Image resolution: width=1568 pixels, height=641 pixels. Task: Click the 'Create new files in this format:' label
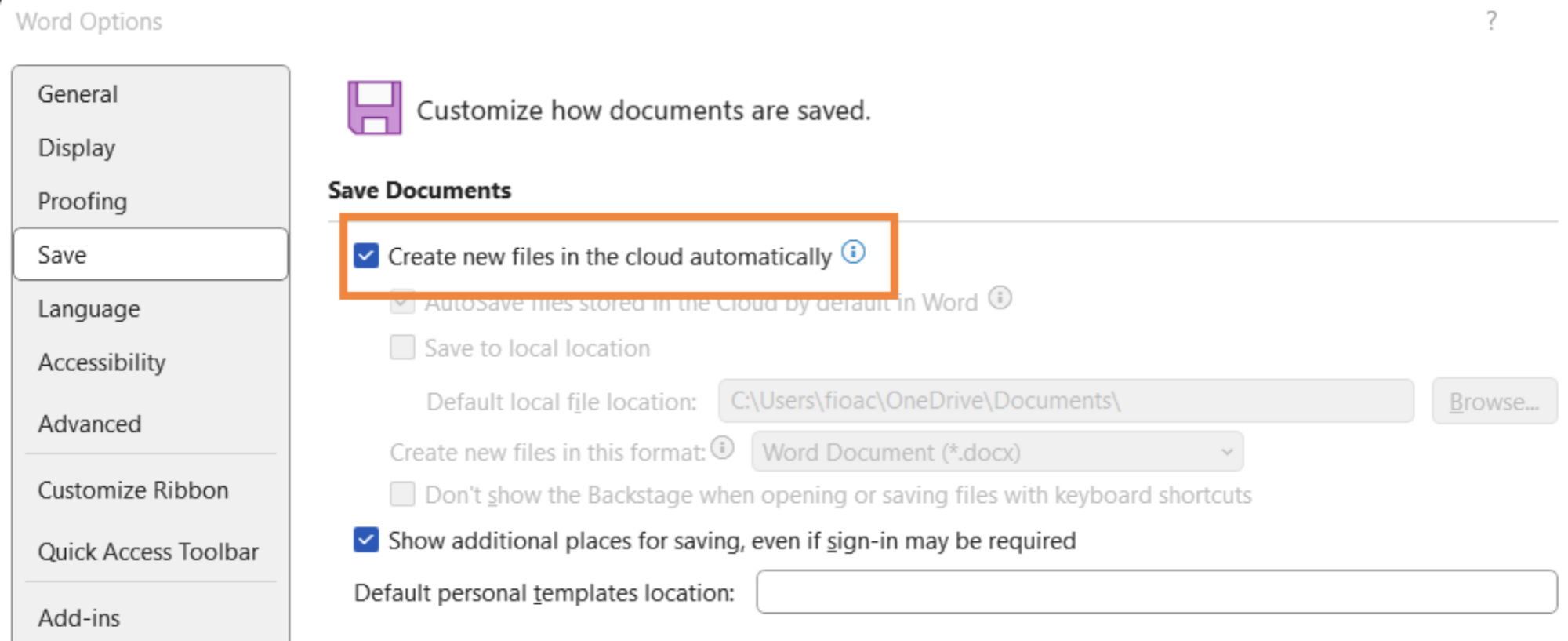click(547, 452)
